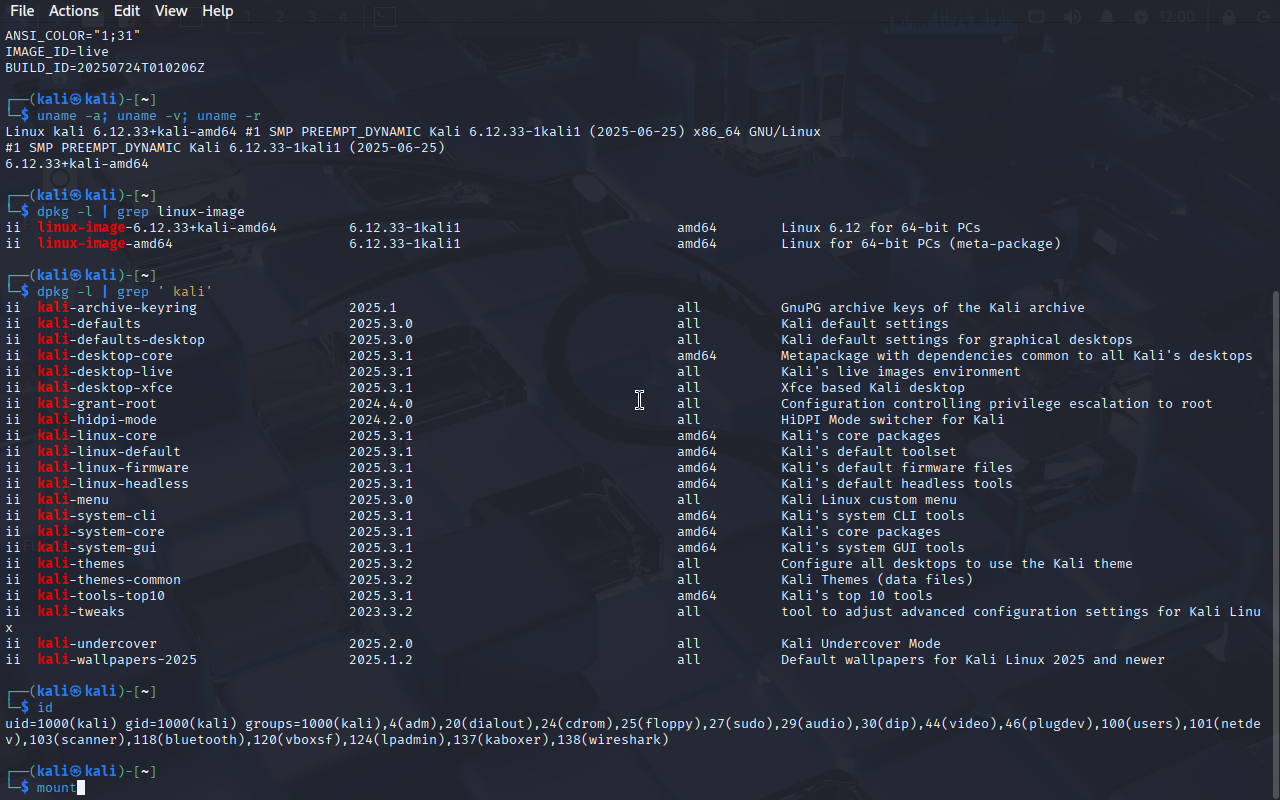Open the Help menu

pyautogui.click(x=218, y=11)
